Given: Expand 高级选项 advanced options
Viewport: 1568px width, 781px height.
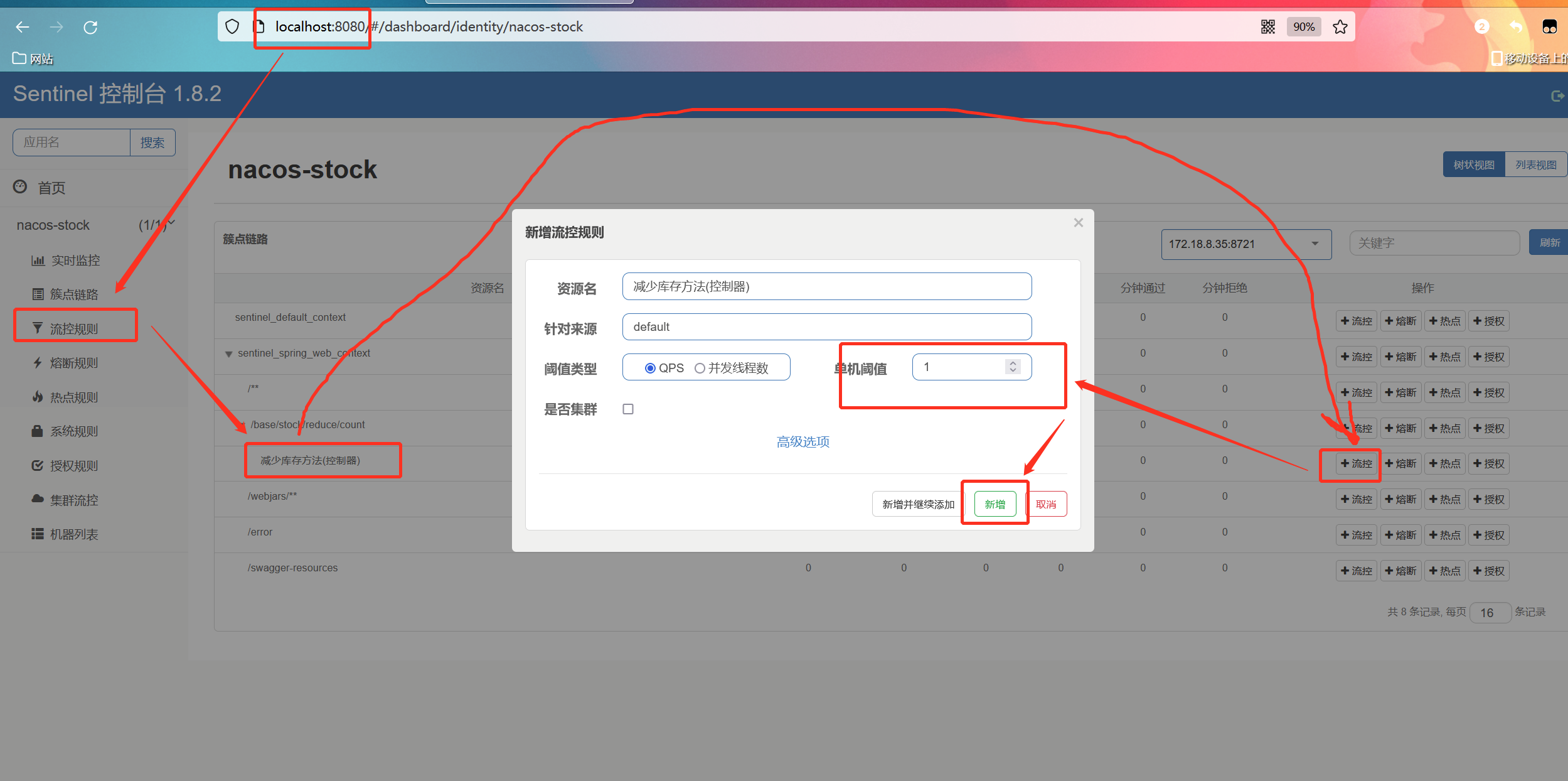Looking at the screenshot, I should click(803, 442).
